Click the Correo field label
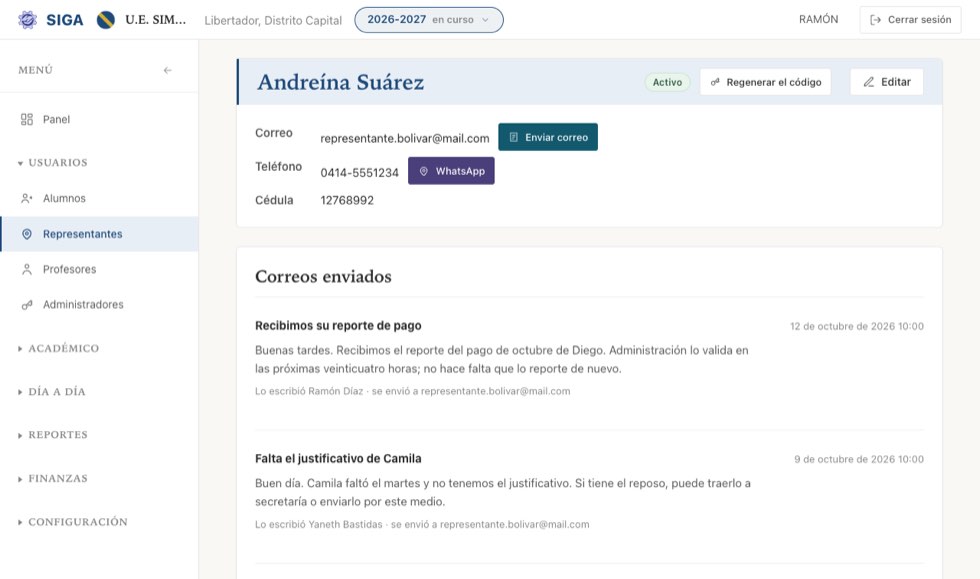The image size is (980, 579). [x=274, y=133]
